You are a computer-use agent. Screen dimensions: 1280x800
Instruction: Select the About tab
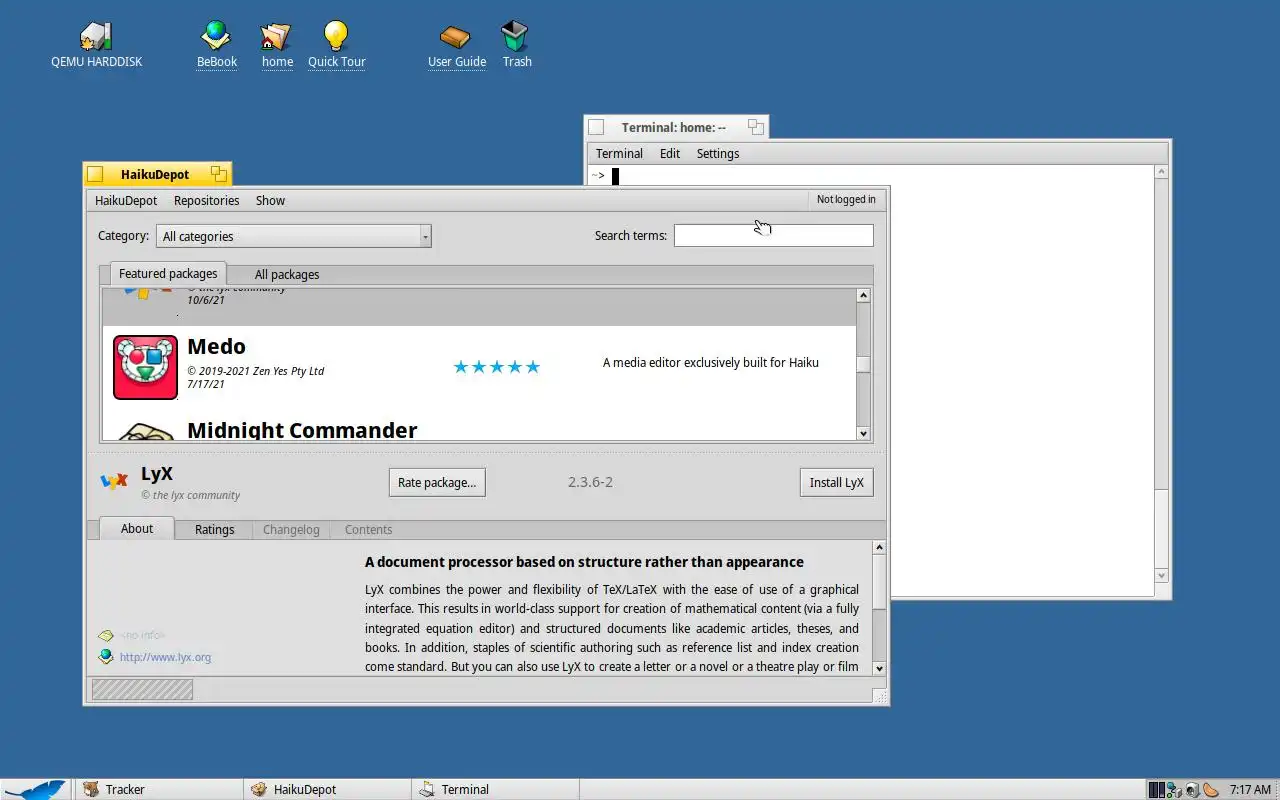(x=137, y=528)
